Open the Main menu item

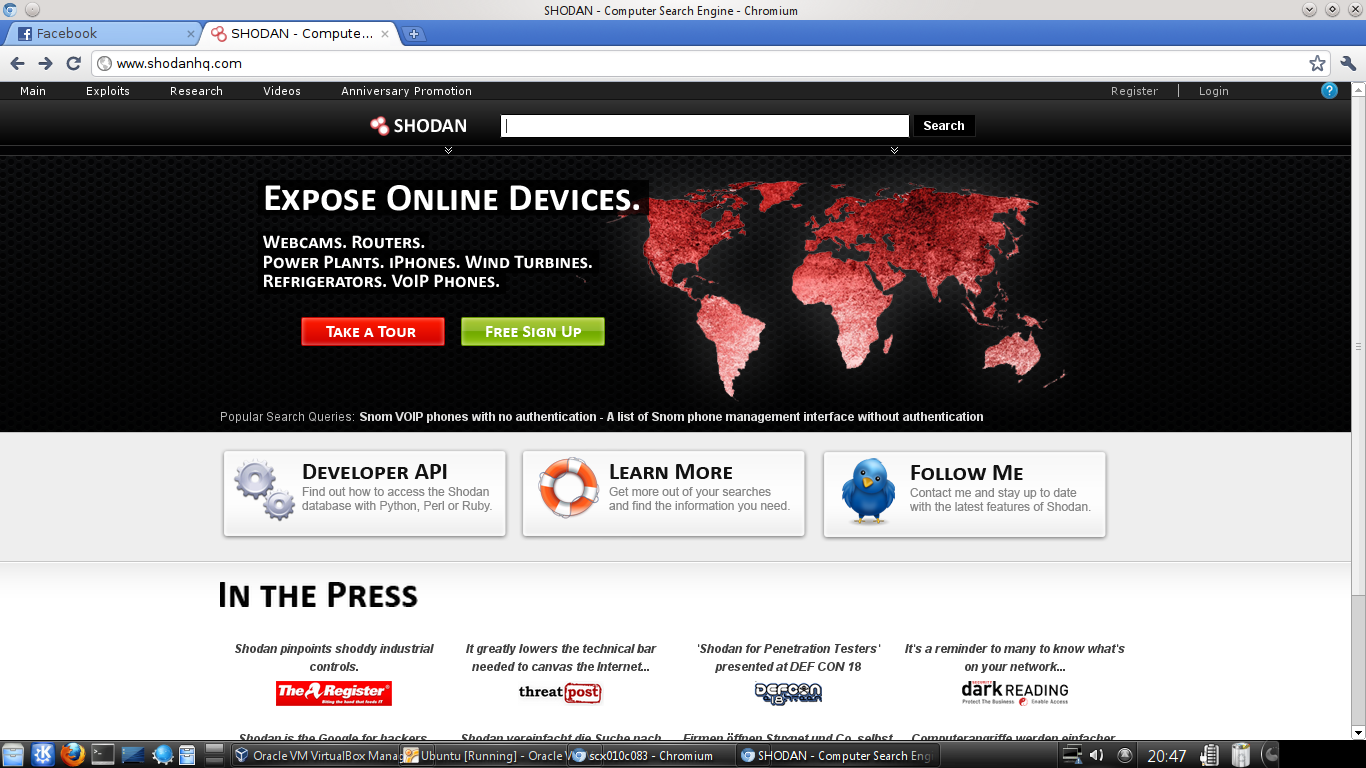click(33, 91)
